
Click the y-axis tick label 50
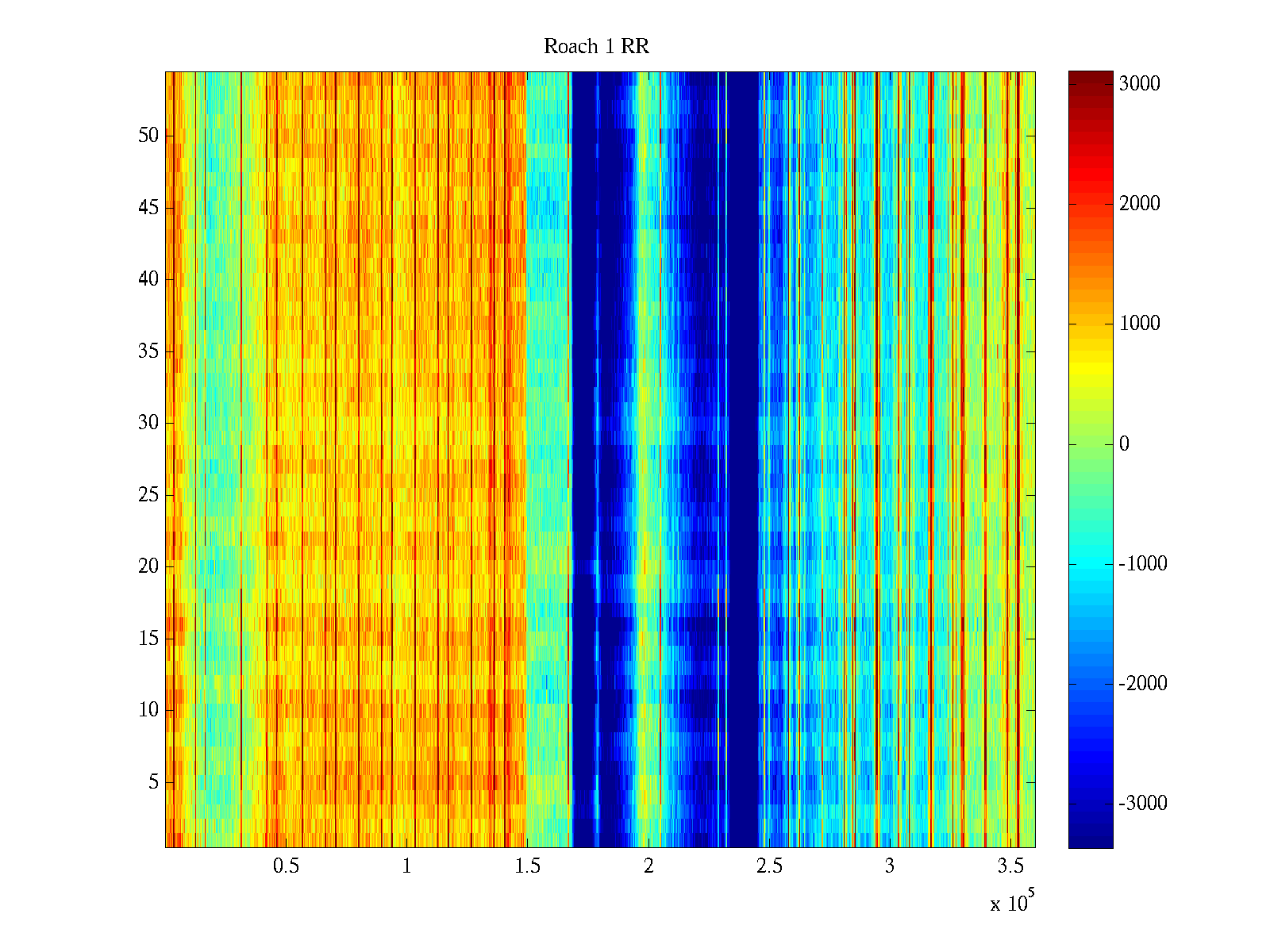pos(148,136)
